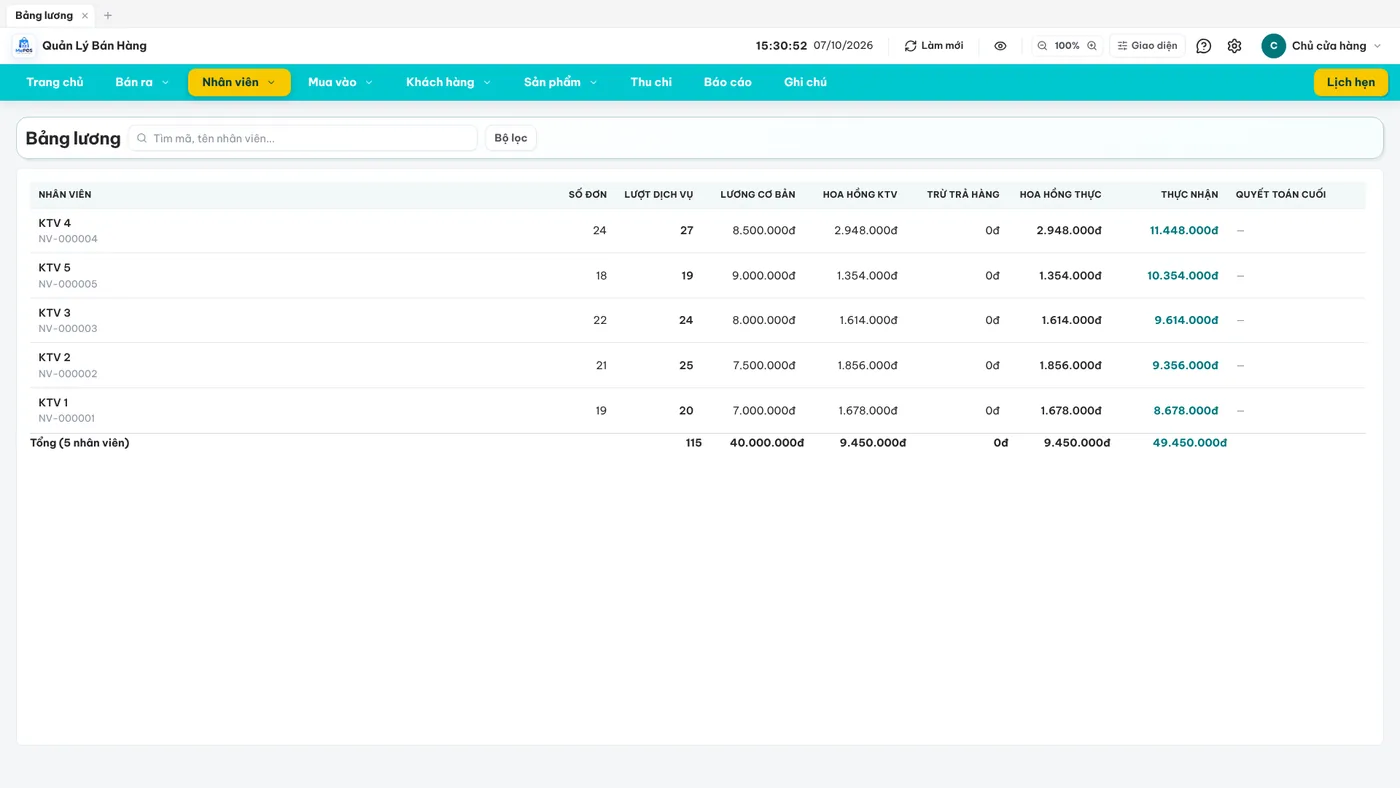
Task: Open the settings gear icon
Action: (x=1234, y=46)
